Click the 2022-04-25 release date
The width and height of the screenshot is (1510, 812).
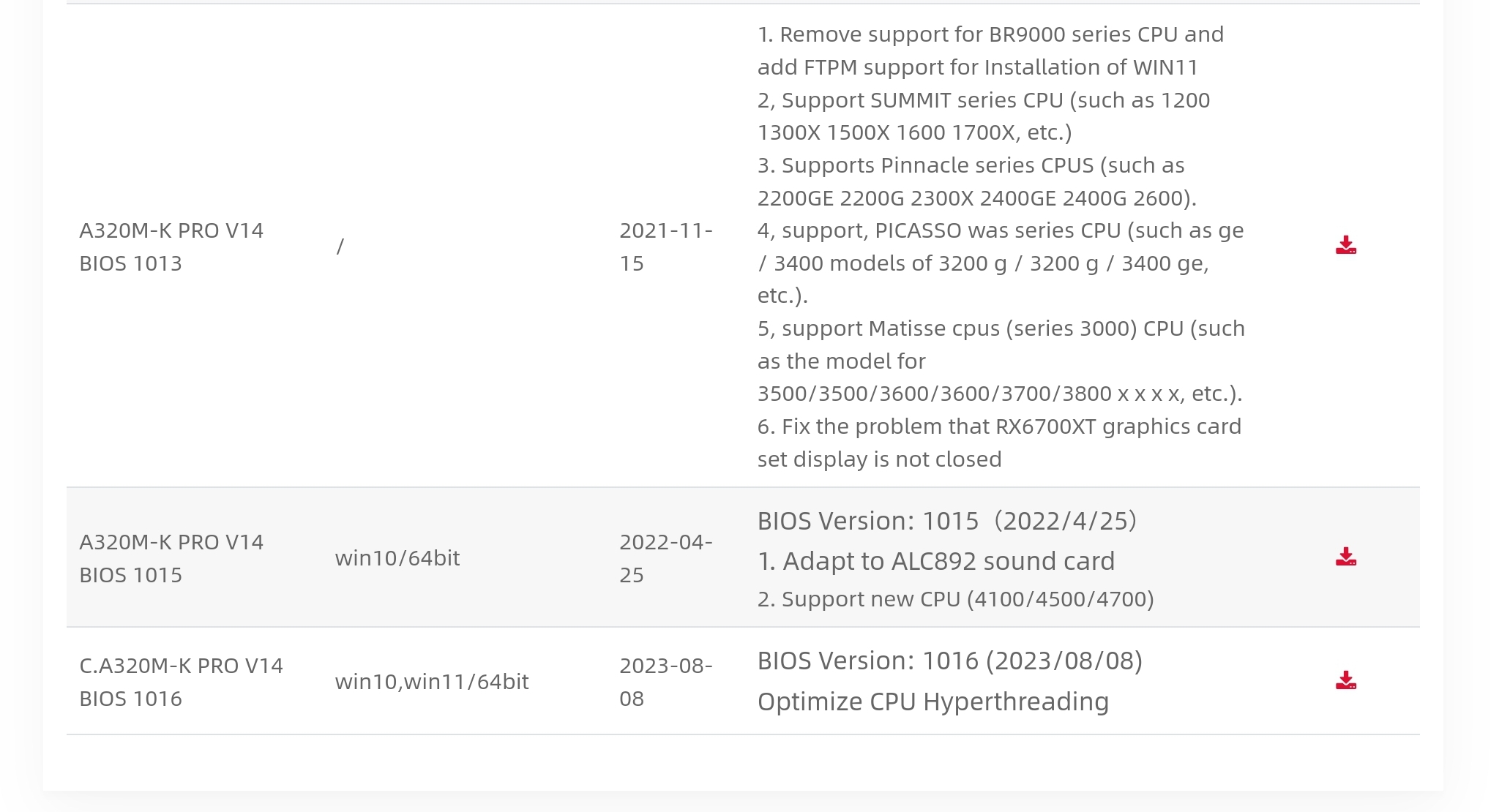click(665, 558)
